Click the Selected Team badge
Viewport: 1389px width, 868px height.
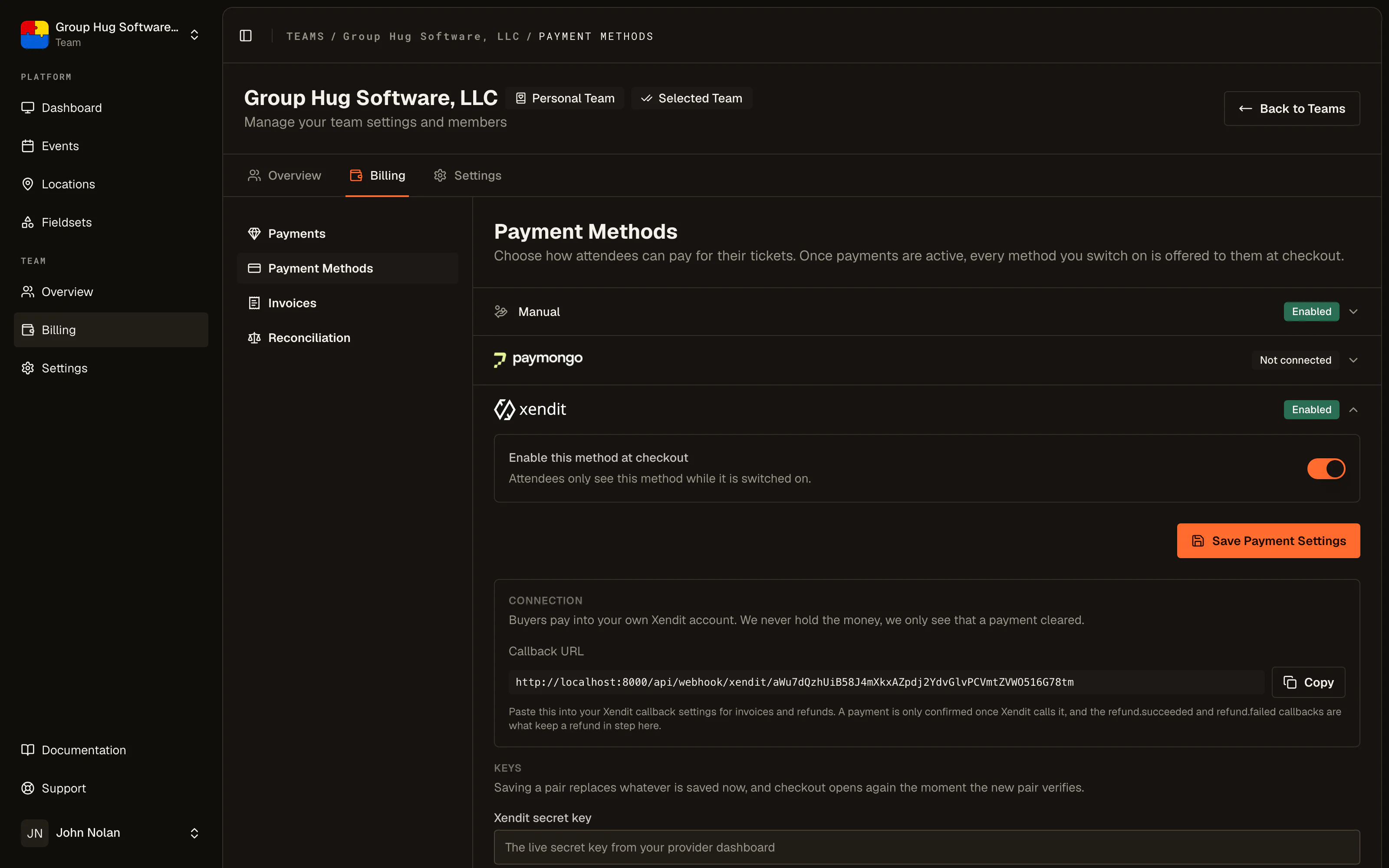click(691, 98)
